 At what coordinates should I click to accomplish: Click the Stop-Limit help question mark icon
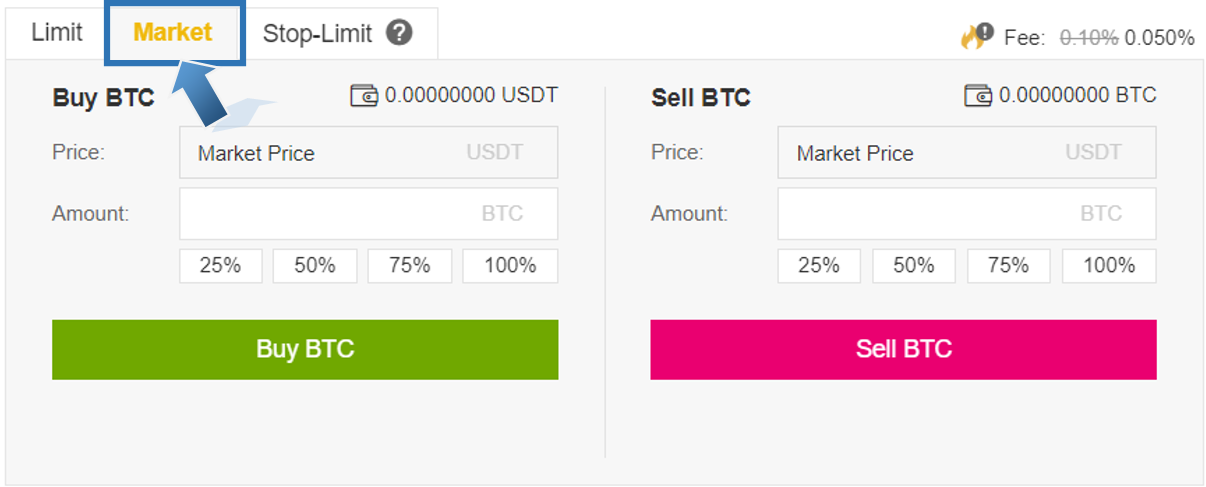400,33
